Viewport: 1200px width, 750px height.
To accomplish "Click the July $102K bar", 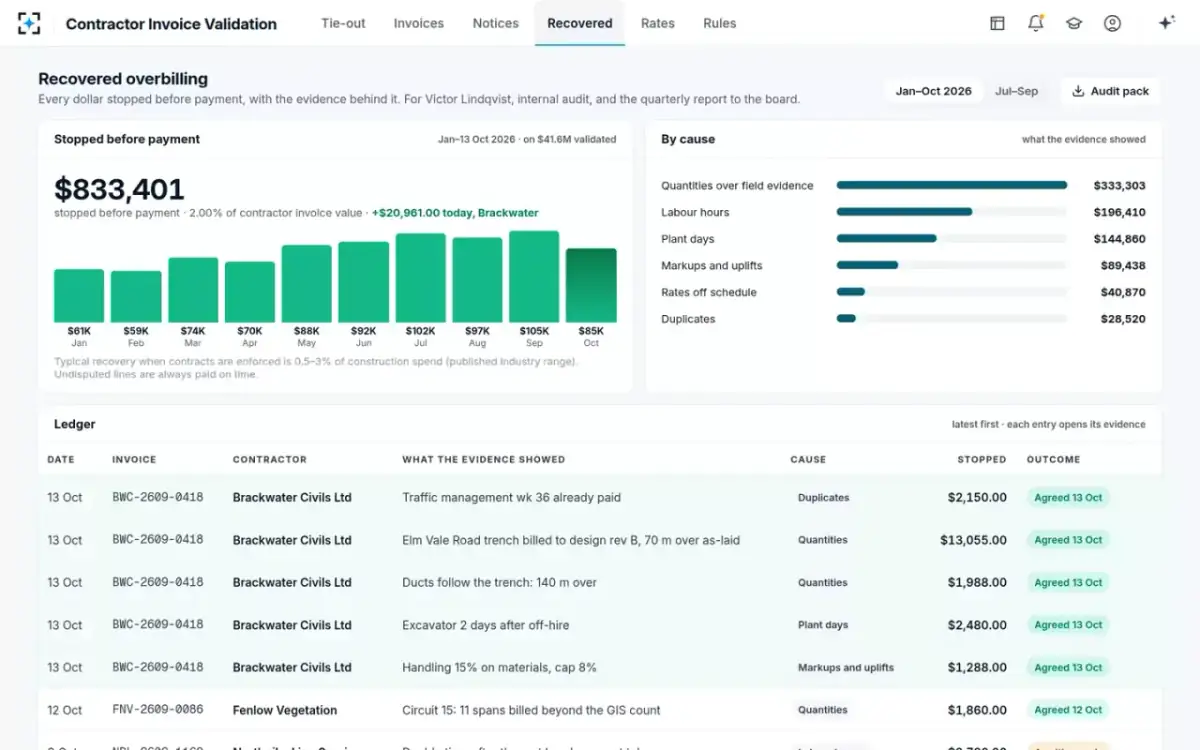I will click(420, 278).
